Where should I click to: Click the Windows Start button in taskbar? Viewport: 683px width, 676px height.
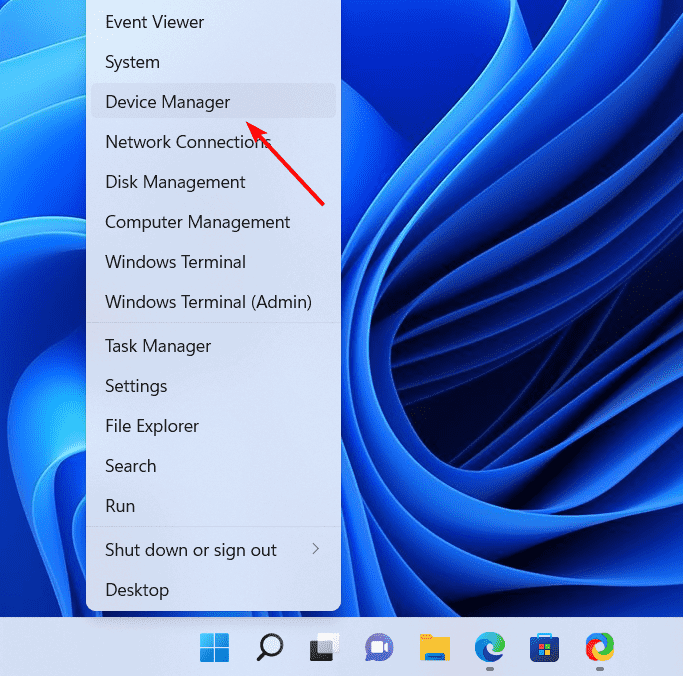(214, 647)
